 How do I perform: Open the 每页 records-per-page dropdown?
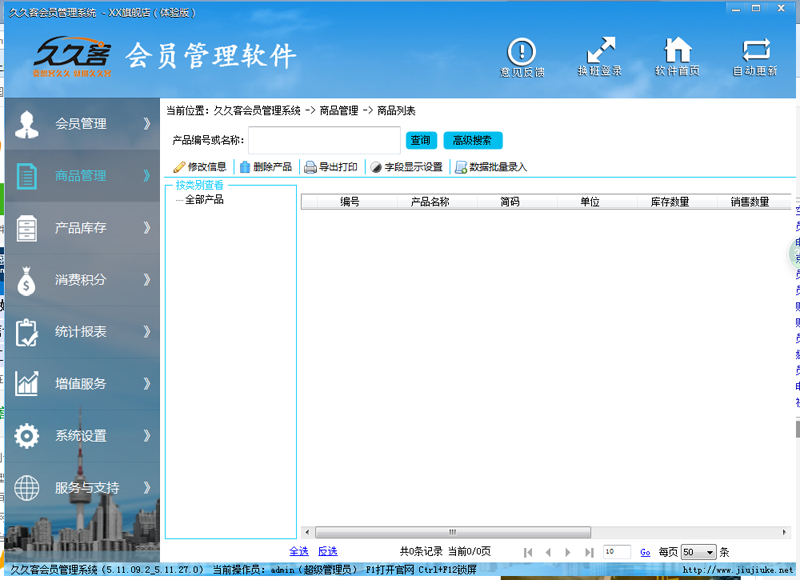699,552
